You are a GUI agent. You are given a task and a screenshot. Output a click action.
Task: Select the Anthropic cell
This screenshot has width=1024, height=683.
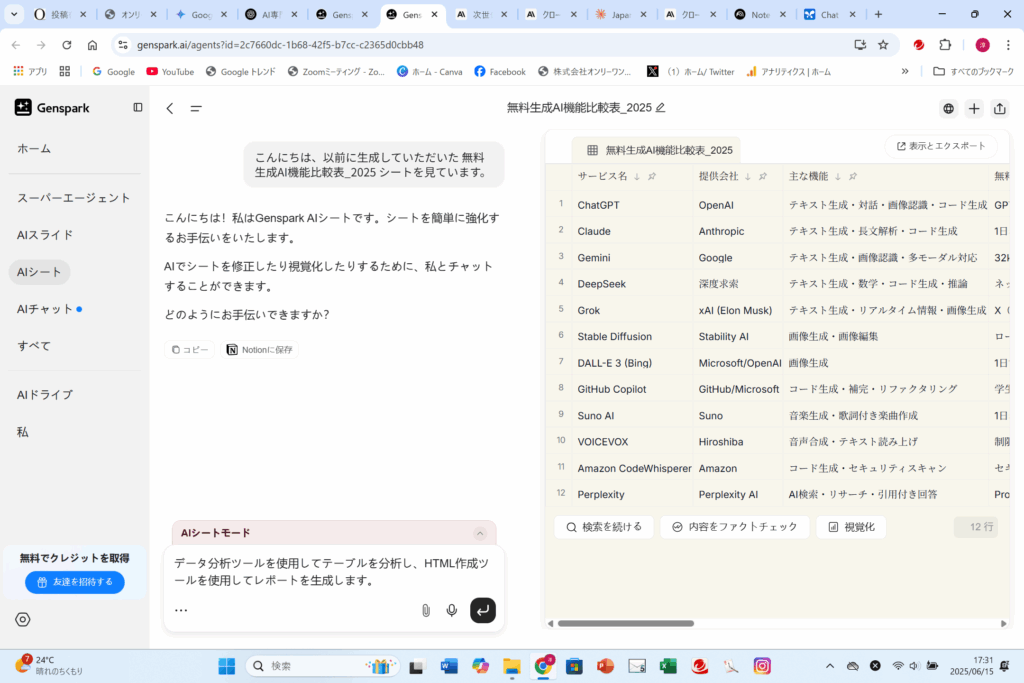(737, 231)
